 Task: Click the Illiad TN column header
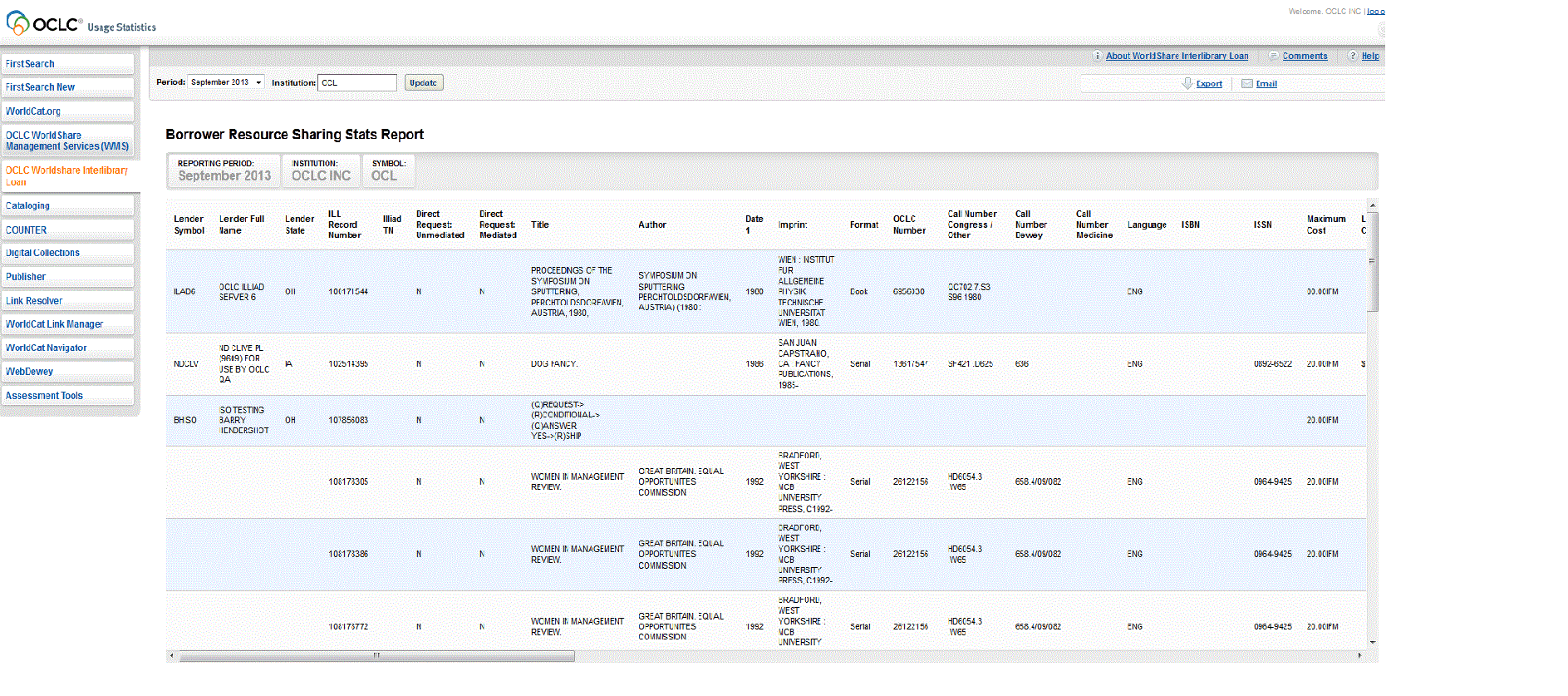(391, 225)
